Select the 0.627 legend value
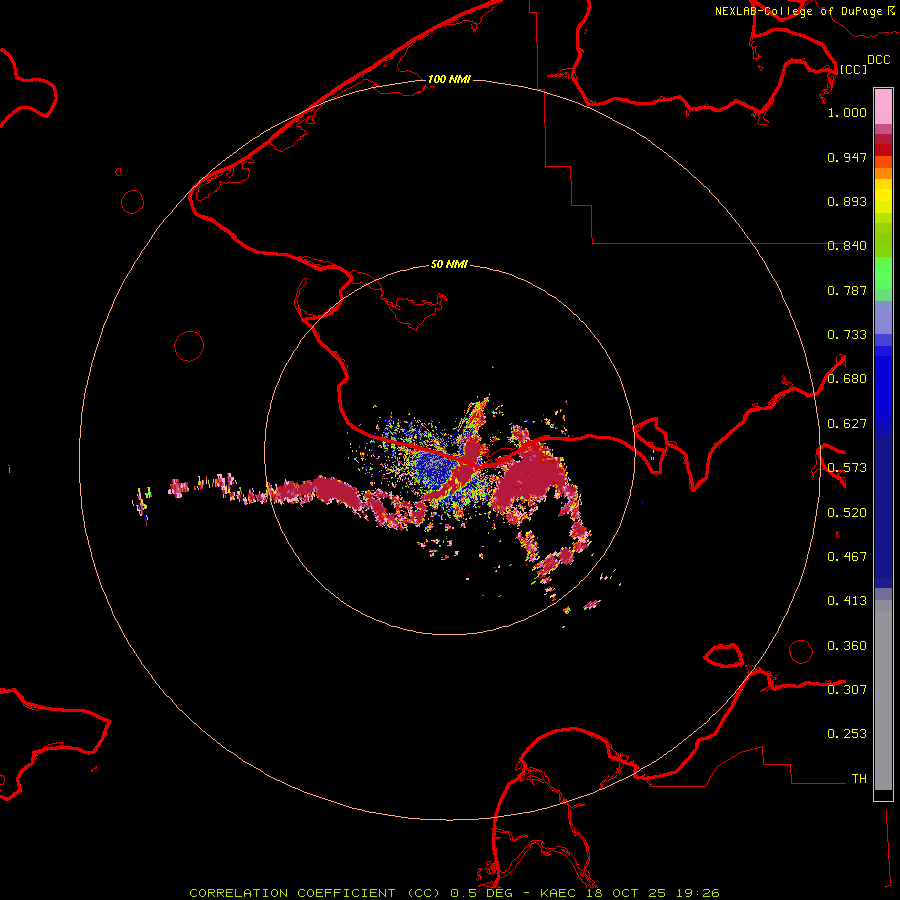This screenshot has height=900, width=900. (x=847, y=424)
